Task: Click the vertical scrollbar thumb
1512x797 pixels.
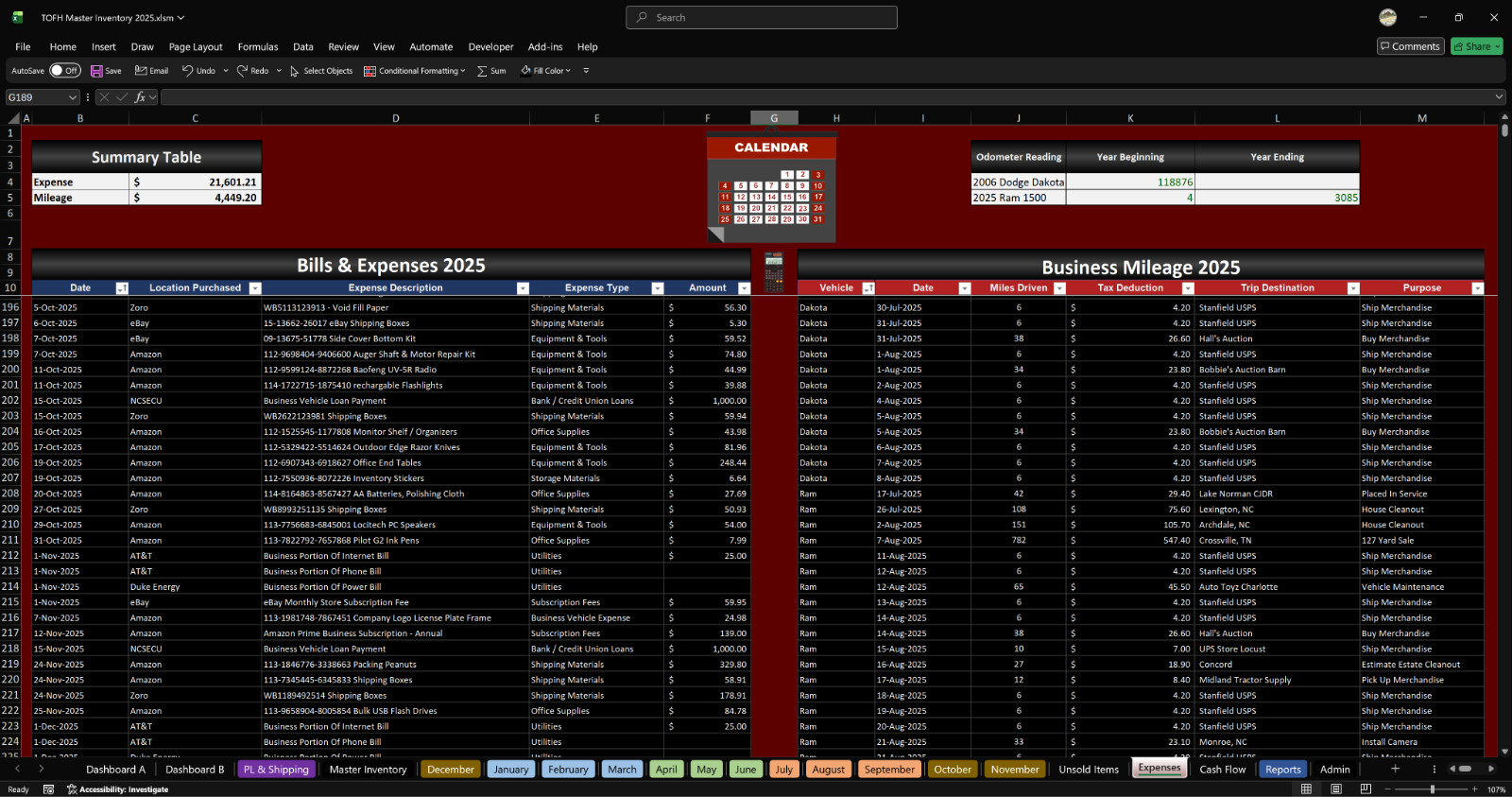Action: coord(1504,130)
